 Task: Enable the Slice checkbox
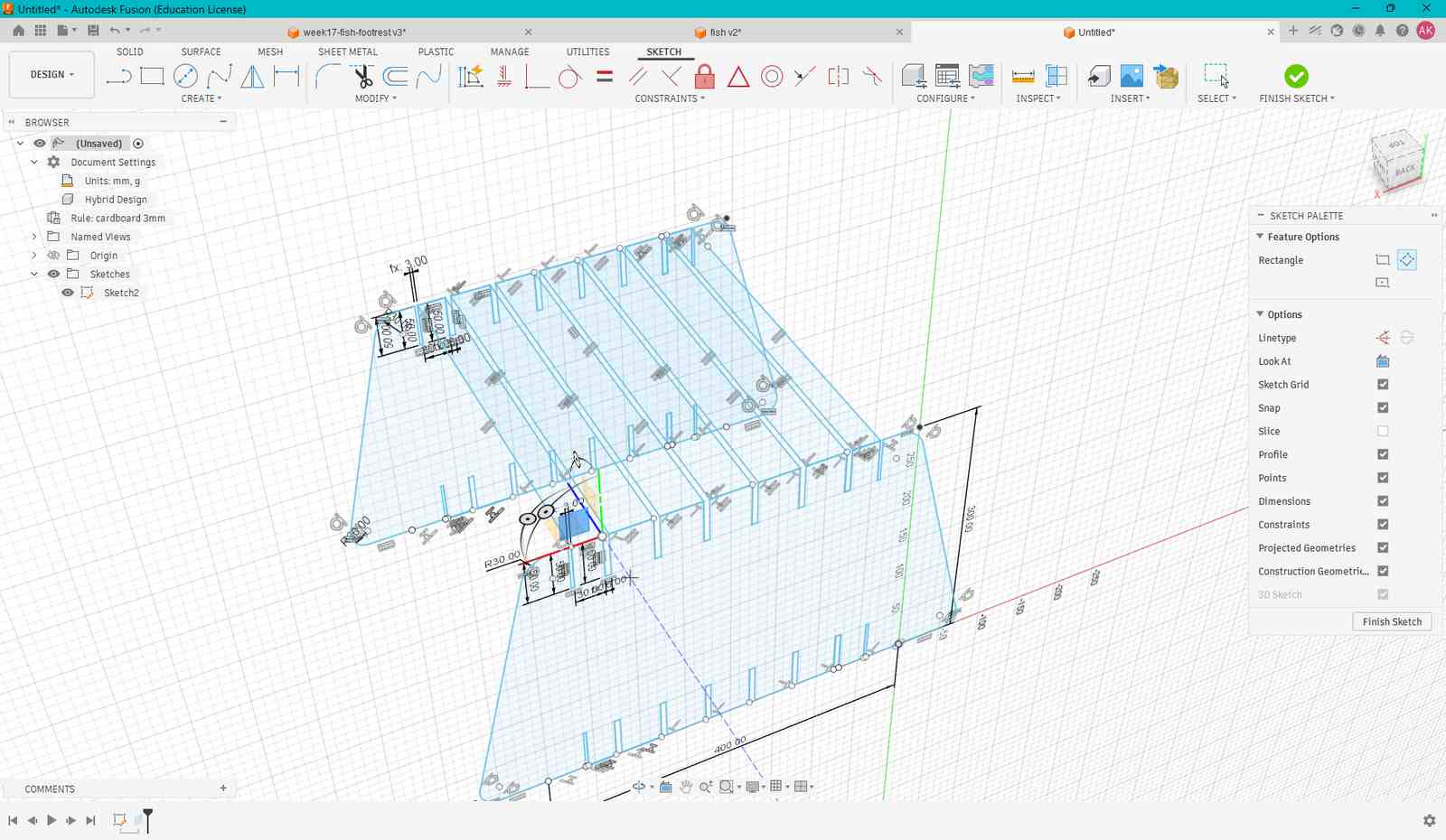pyautogui.click(x=1383, y=432)
